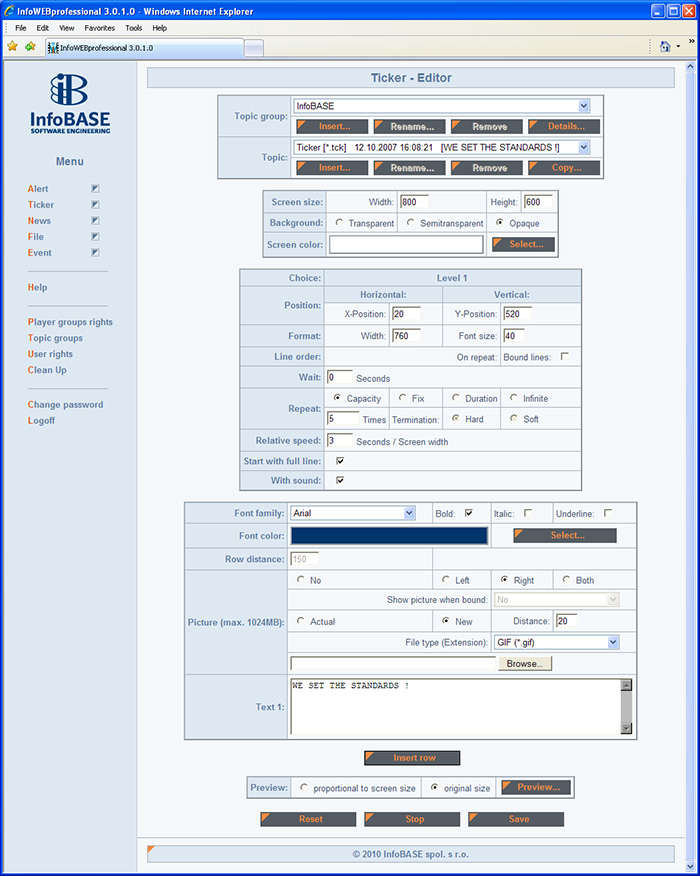Click the Alert menu arrow icon

click(x=96, y=189)
